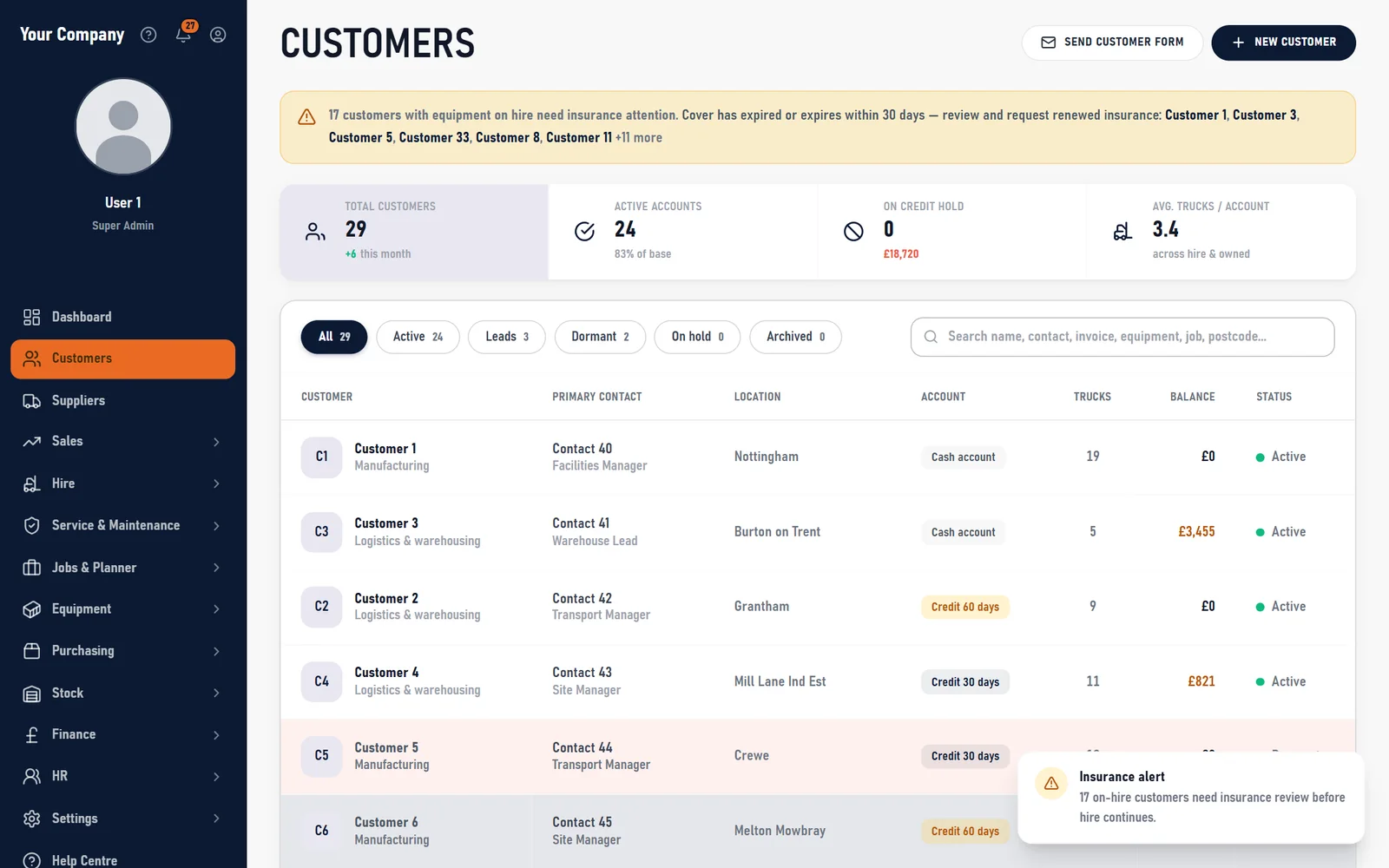Expand the Service & Maintenance chevron
Image resolution: width=1389 pixels, height=868 pixels.
(216, 526)
